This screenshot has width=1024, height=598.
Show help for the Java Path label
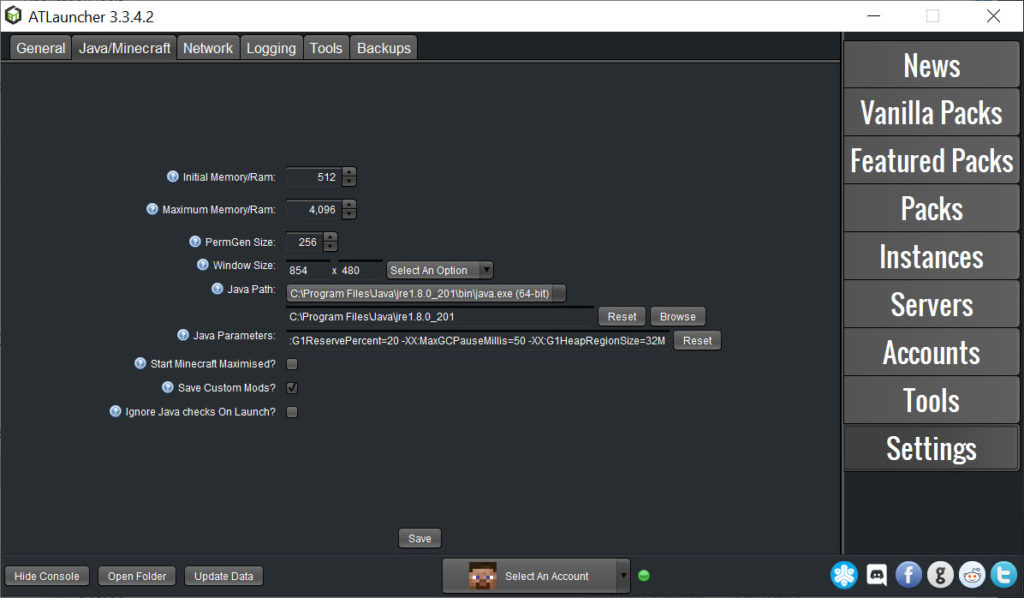pos(217,289)
